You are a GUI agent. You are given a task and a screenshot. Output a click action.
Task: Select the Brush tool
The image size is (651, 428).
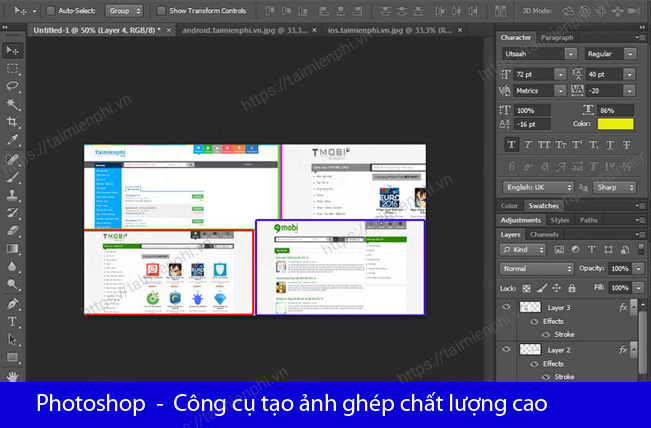click(x=12, y=176)
